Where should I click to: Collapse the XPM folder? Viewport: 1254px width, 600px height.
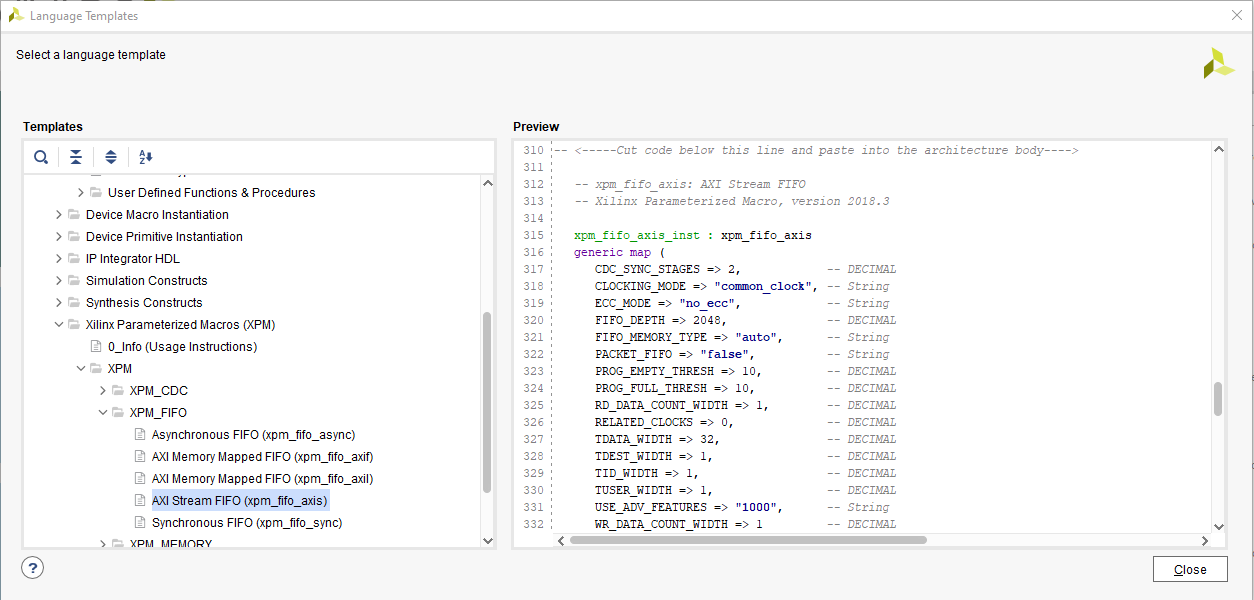click(81, 369)
